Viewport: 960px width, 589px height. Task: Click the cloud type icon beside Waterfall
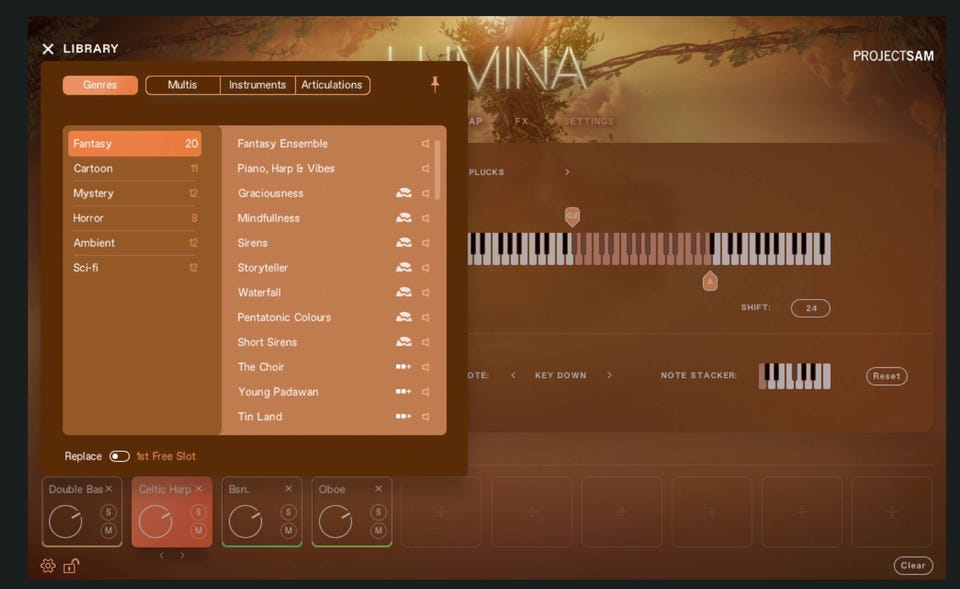click(x=403, y=293)
